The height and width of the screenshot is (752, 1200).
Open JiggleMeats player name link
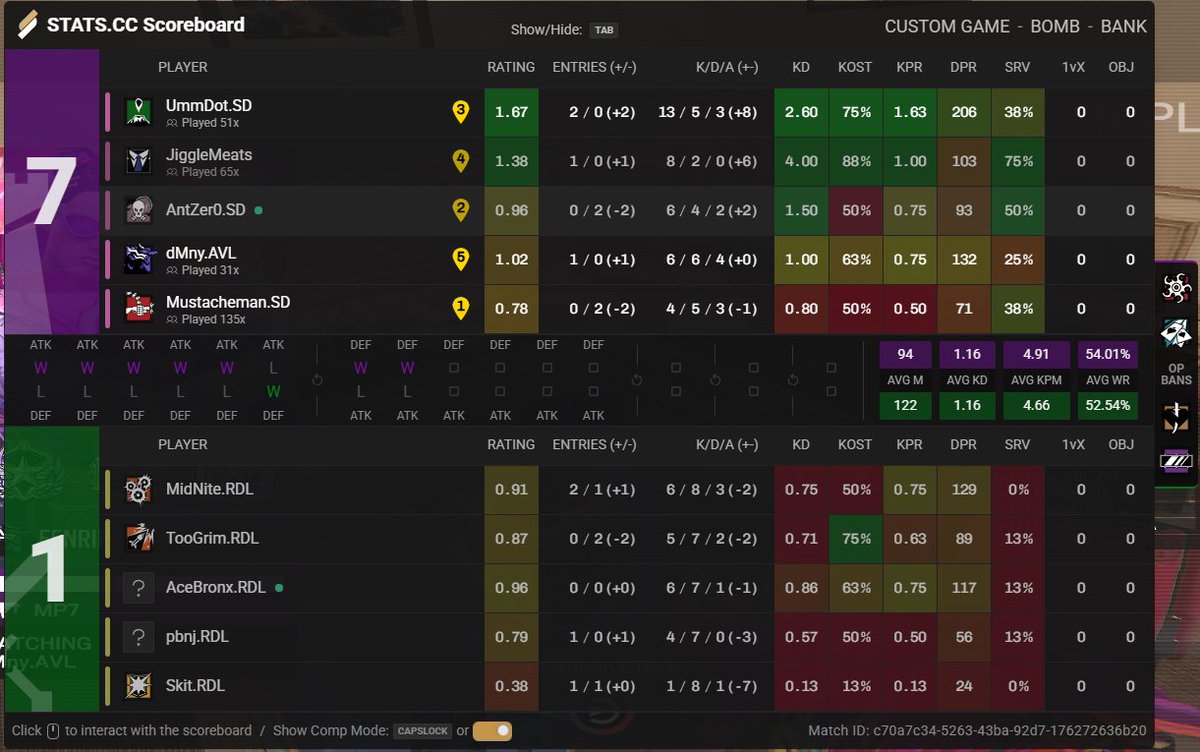coord(209,155)
